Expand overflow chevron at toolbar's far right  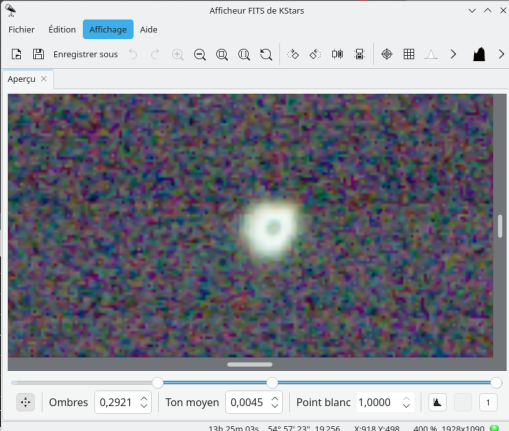501,54
